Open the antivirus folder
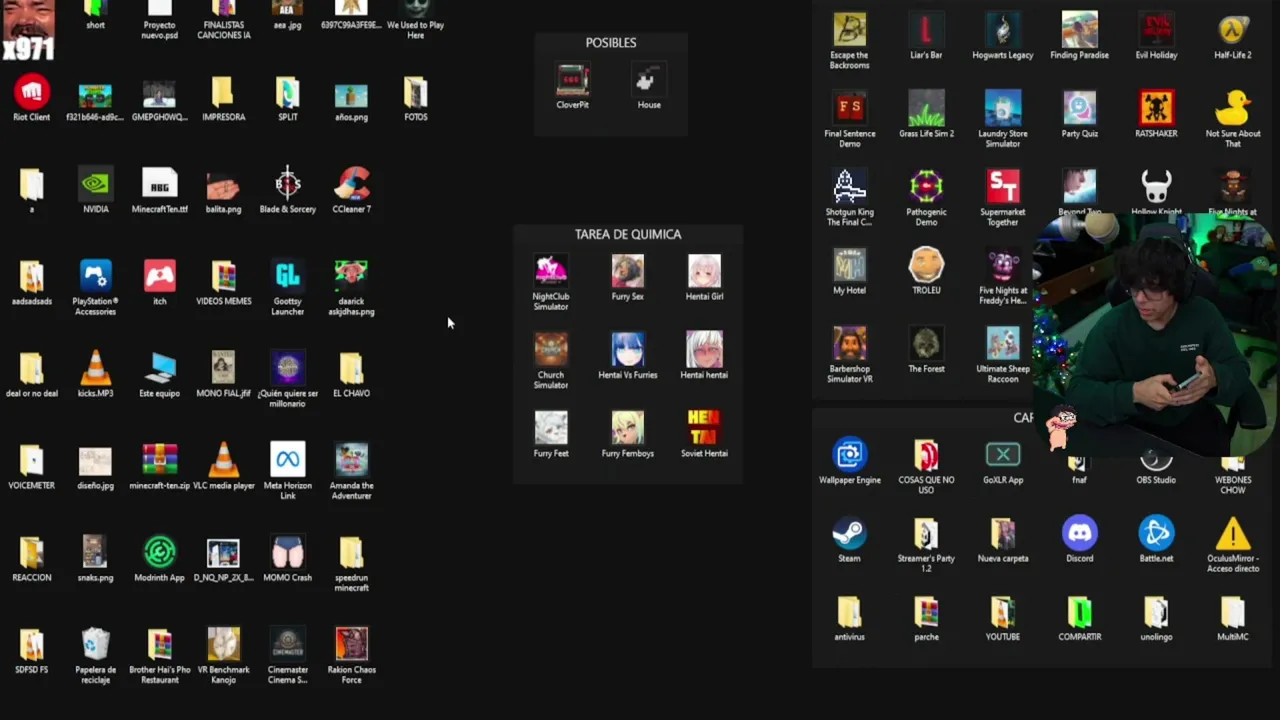The height and width of the screenshot is (720, 1280). tap(850, 612)
